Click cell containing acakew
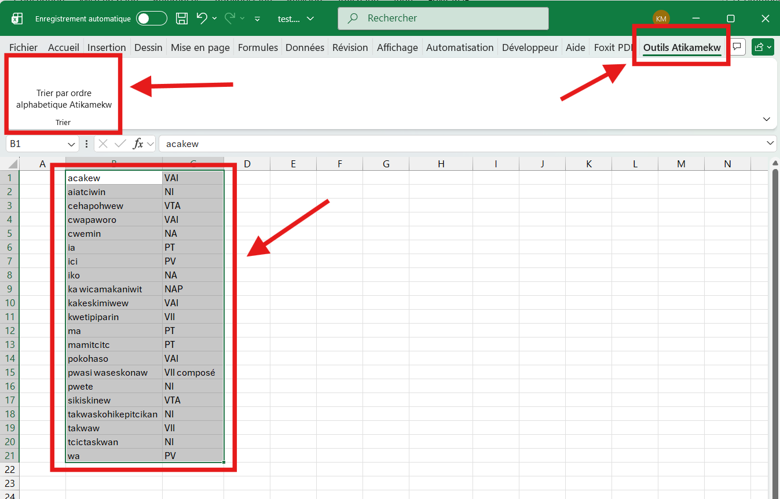The width and height of the screenshot is (780, 499). coord(114,178)
